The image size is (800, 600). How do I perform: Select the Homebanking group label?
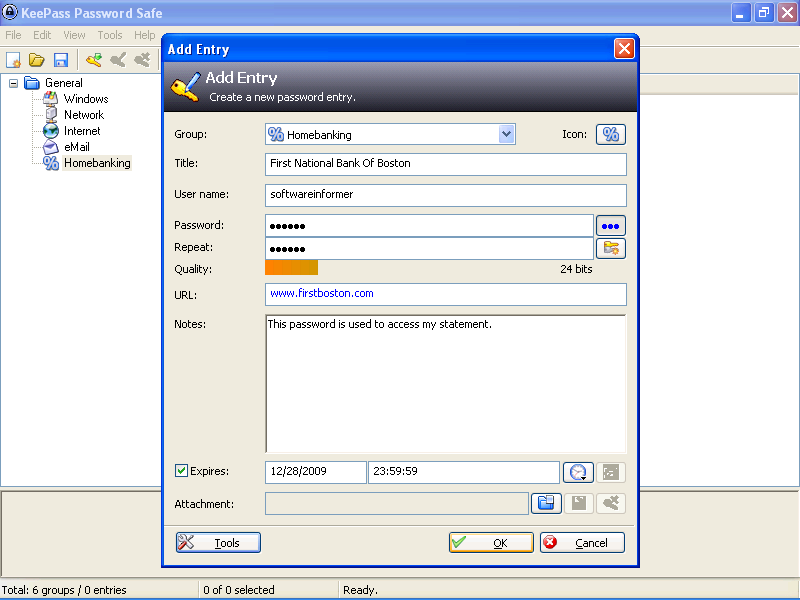(x=97, y=163)
